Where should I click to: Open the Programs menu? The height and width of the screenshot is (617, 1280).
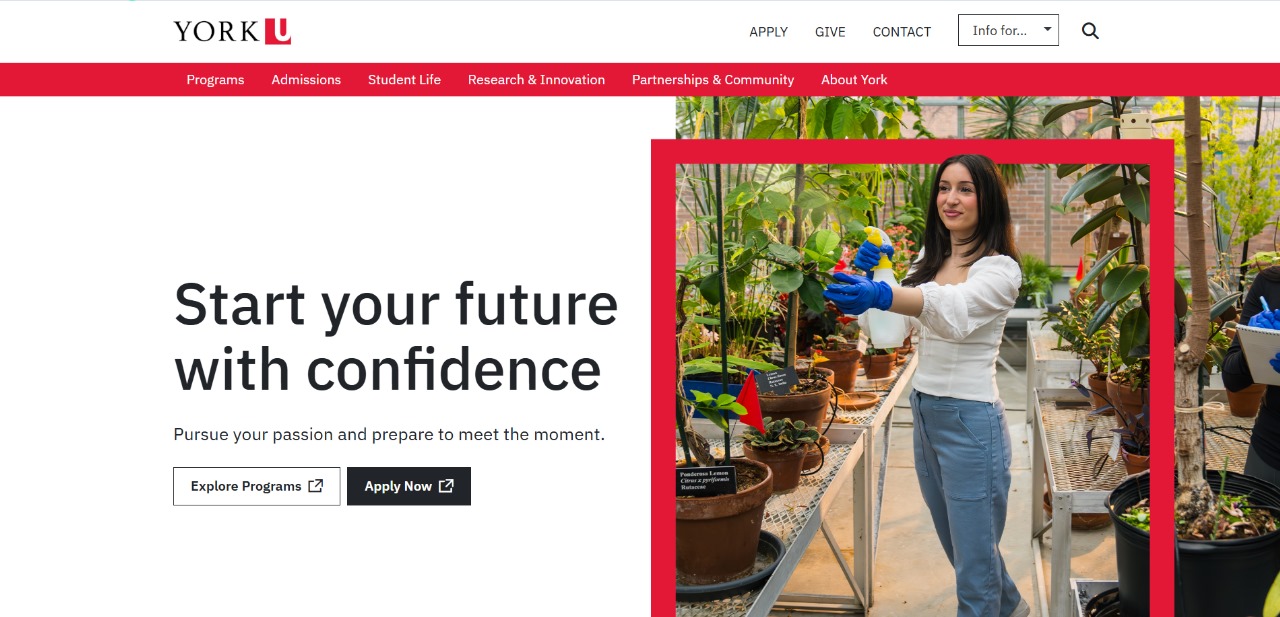pos(215,80)
